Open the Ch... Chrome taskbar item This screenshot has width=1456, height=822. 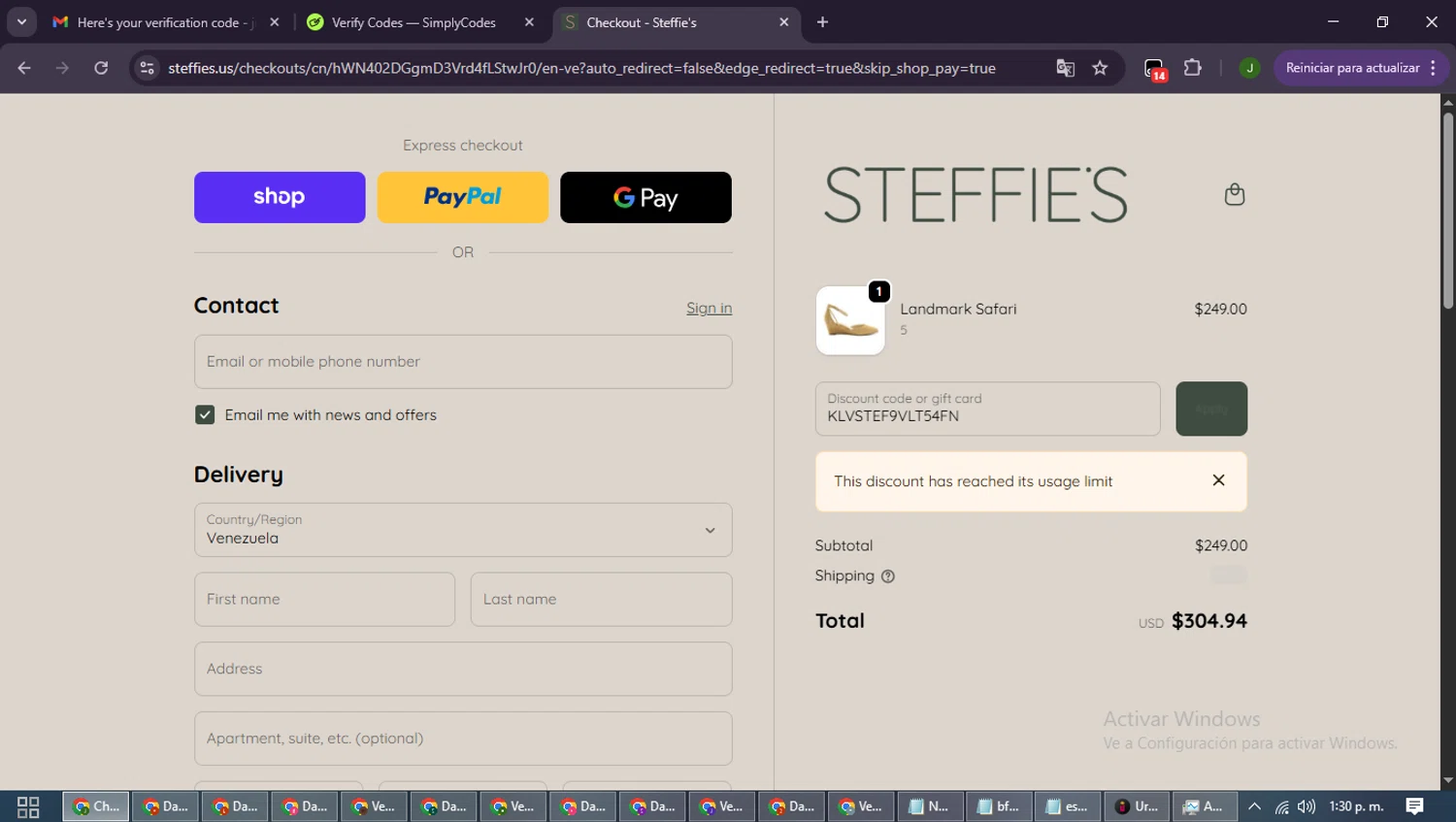(x=96, y=806)
